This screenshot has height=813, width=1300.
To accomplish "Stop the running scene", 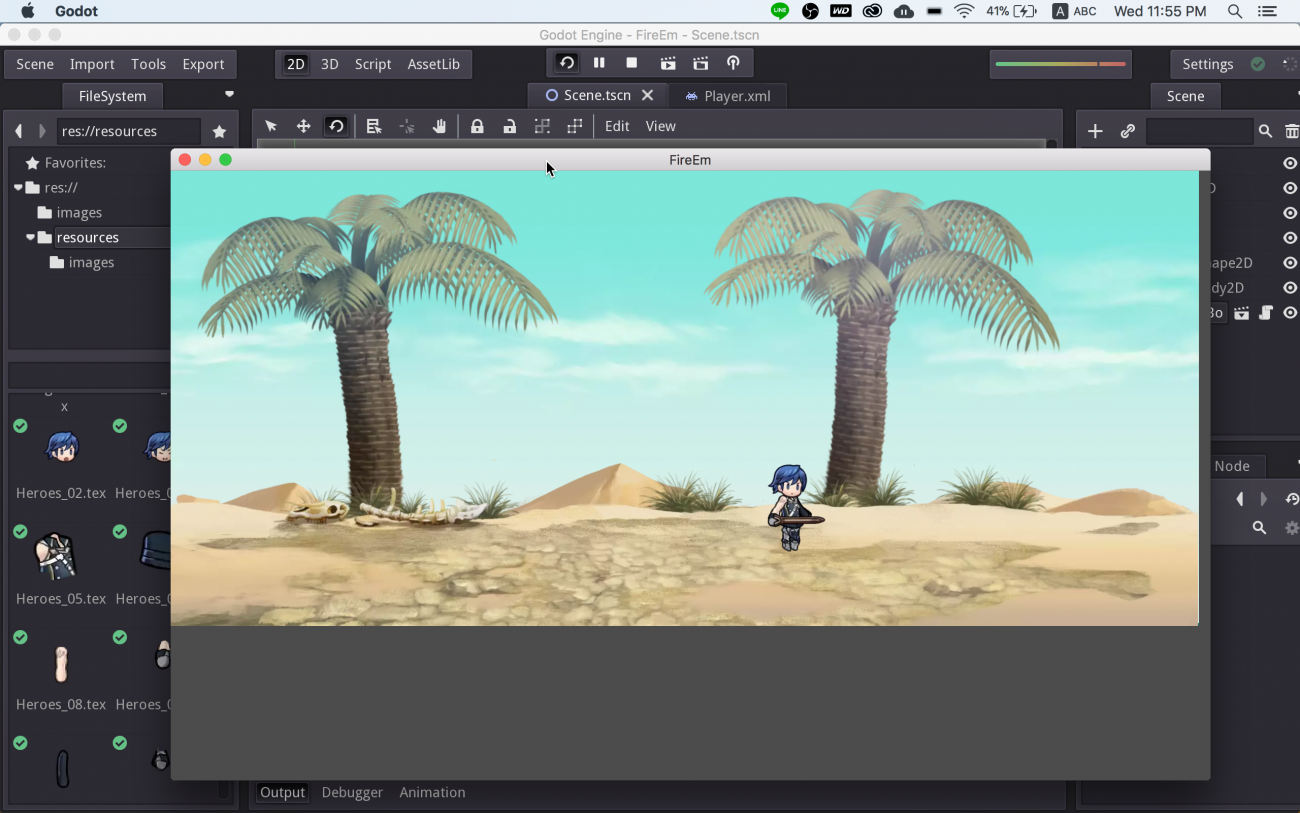I will coord(632,63).
